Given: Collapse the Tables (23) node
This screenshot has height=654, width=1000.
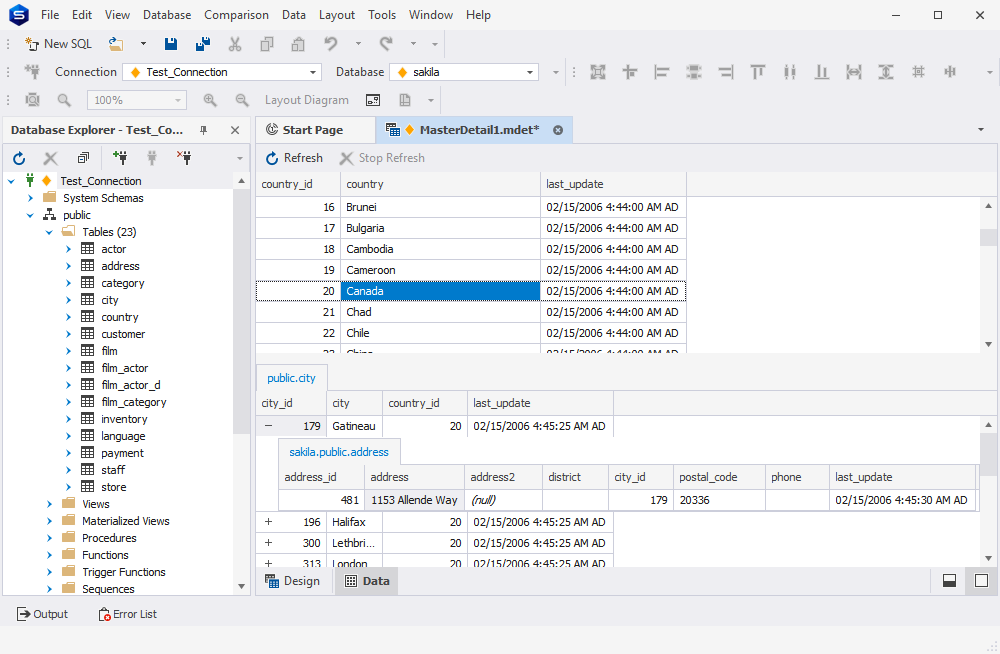Looking at the screenshot, I should point(49,232).
